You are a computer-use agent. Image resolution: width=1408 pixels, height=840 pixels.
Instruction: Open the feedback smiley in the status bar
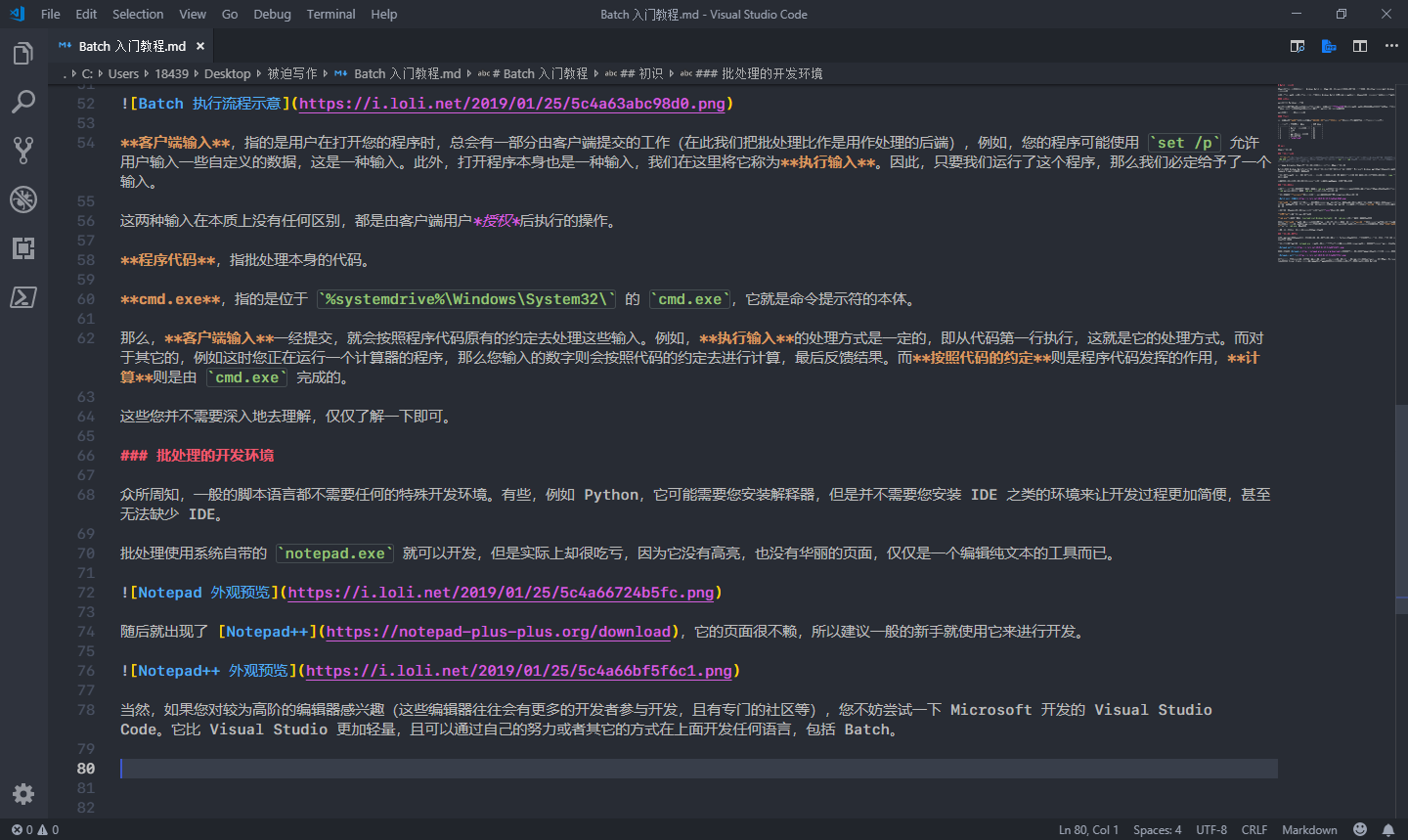click(x=1360, y=829)
